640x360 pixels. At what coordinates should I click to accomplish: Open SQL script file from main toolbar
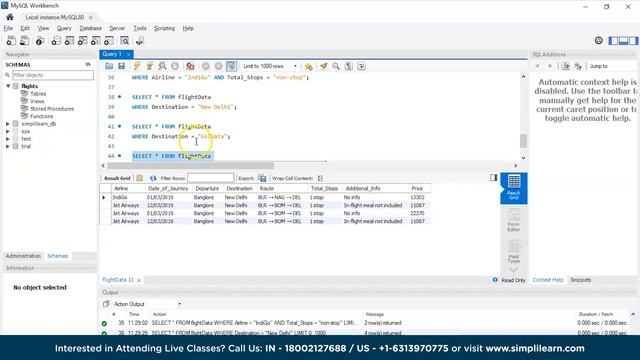(x=24, y=40)
